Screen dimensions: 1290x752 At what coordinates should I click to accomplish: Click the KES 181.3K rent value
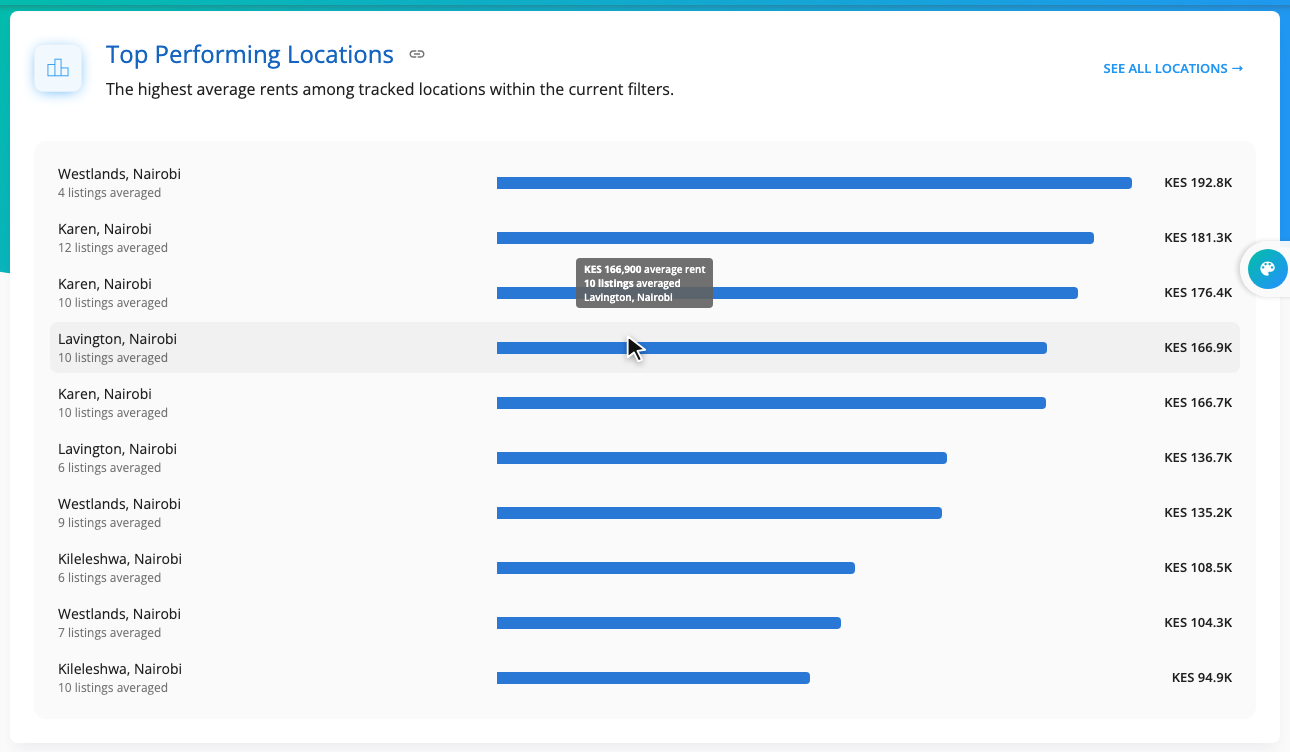(1198, 238)
